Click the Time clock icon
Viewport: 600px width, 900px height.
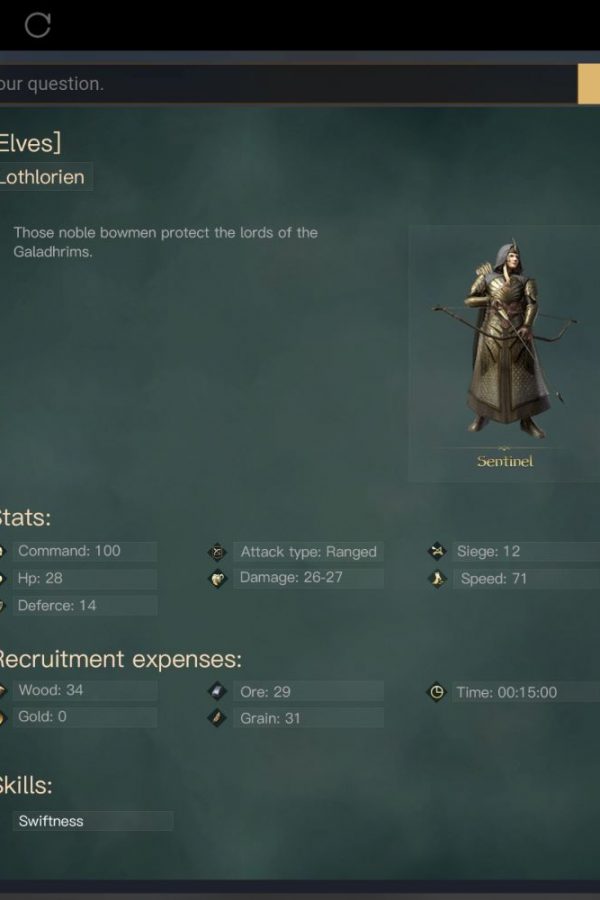tap(437, 692)
